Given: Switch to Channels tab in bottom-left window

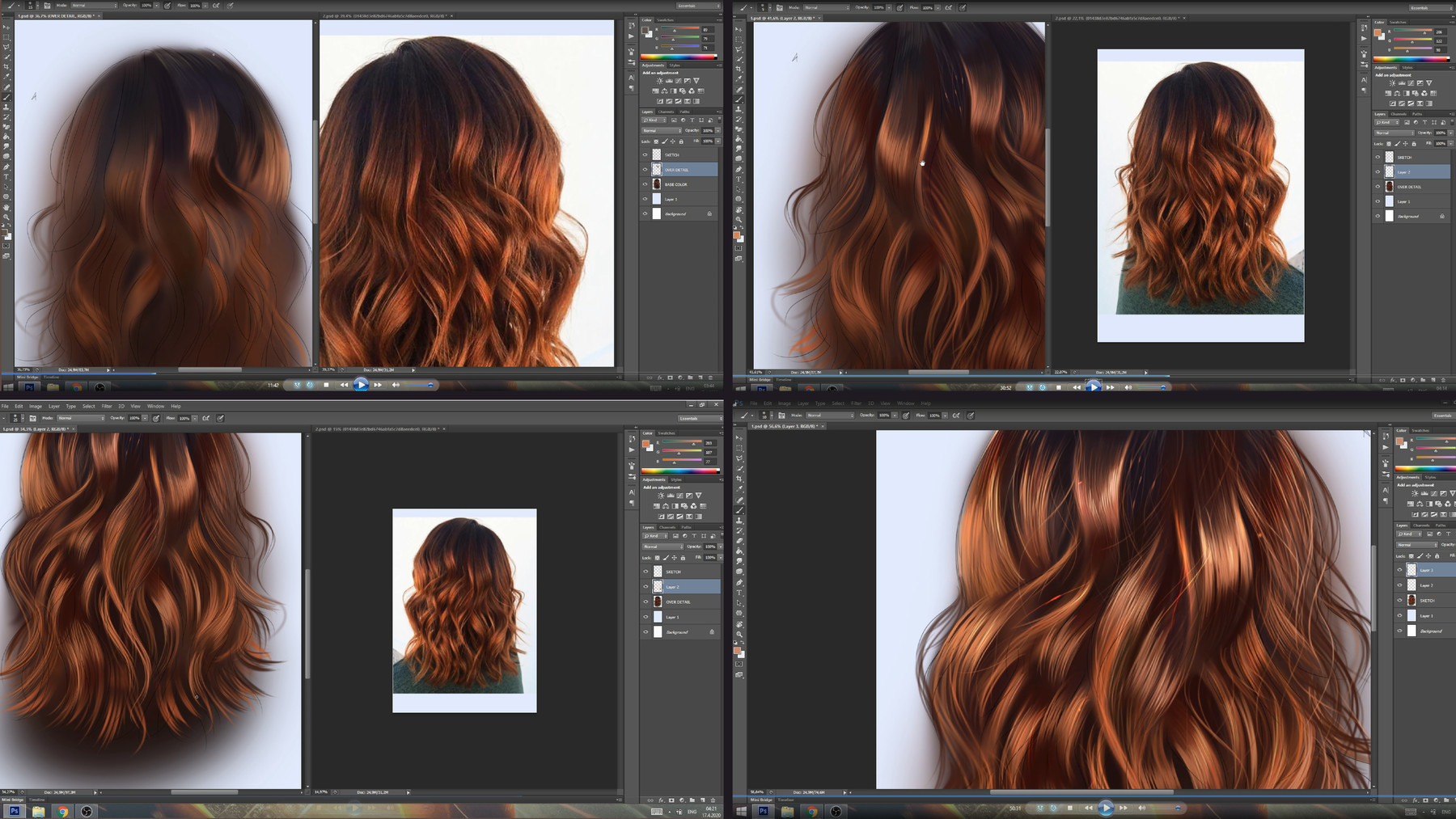Looking at the screenshot, I should pos(667,527).
